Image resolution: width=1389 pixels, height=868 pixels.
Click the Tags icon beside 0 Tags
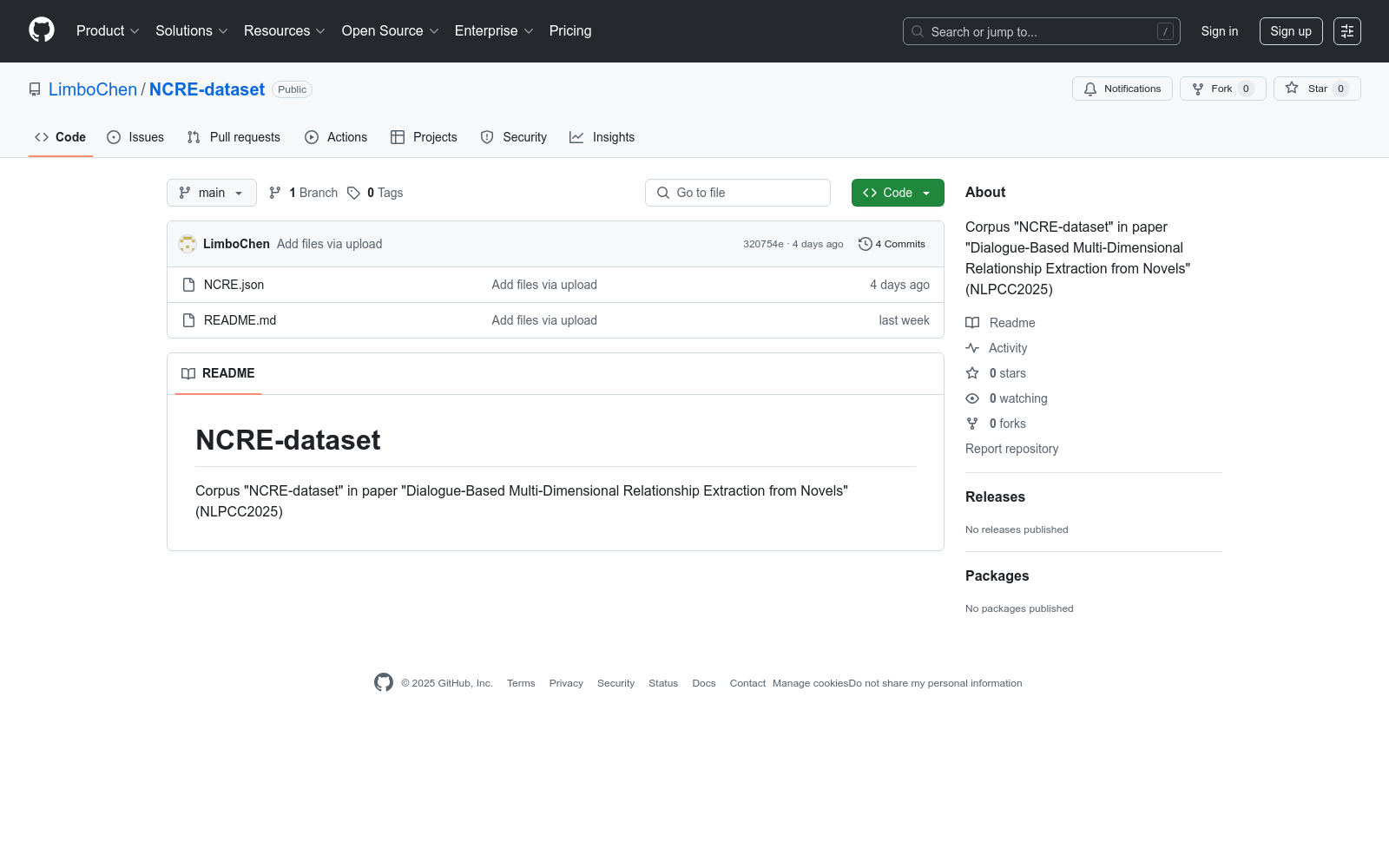tap(353, 193)
